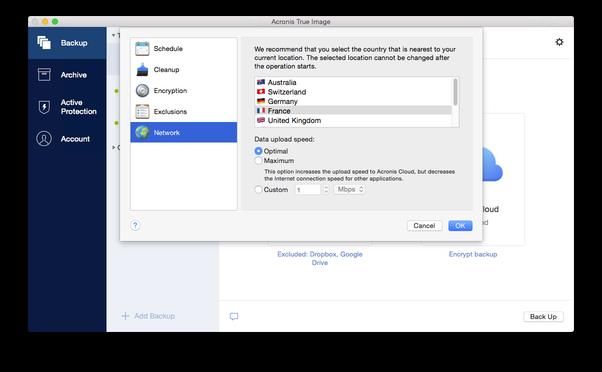
Task: Open the Mbps unit dropdown
Action: tap(349, 189)
